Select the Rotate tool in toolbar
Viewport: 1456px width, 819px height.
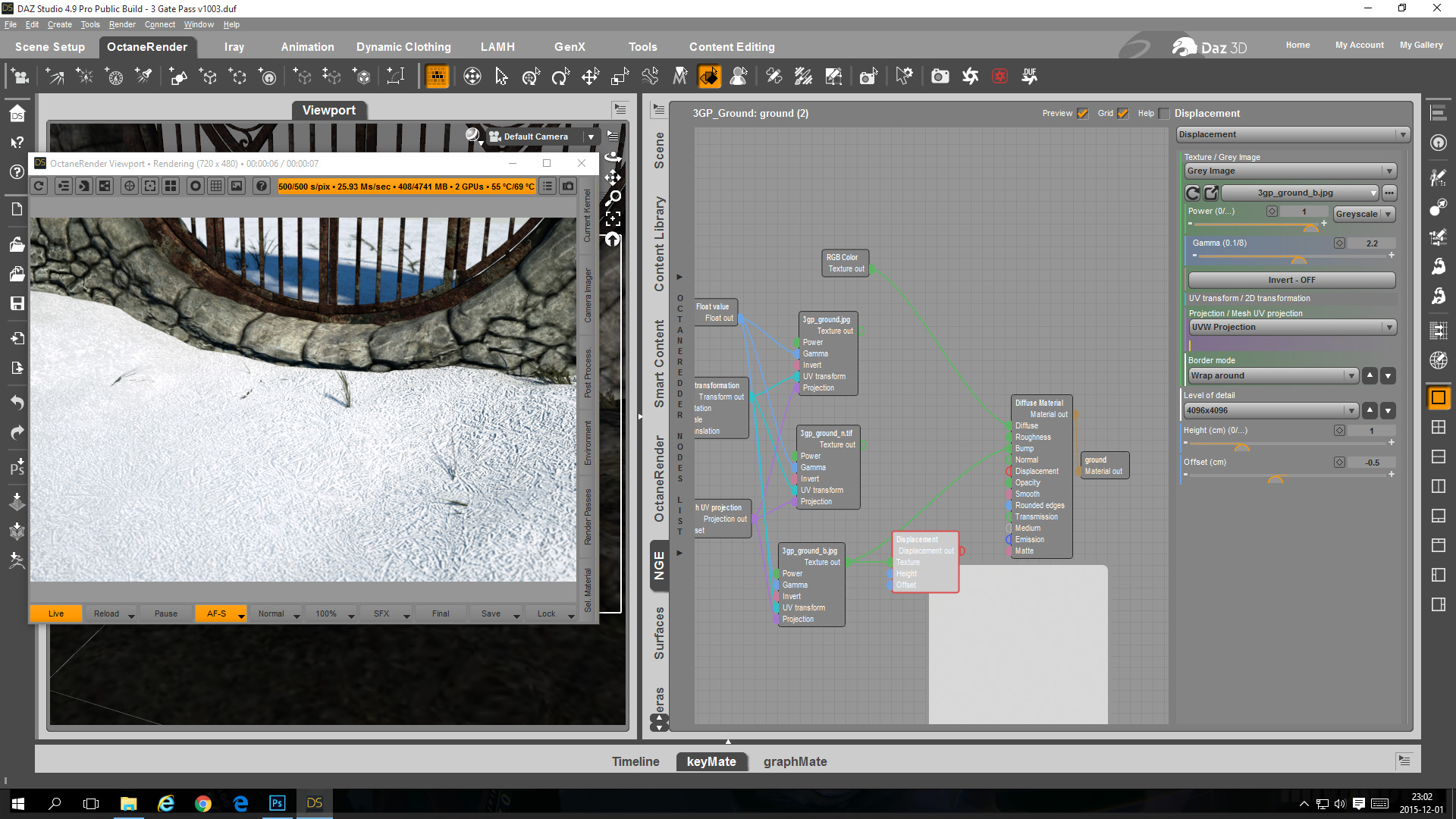[560, 77]
